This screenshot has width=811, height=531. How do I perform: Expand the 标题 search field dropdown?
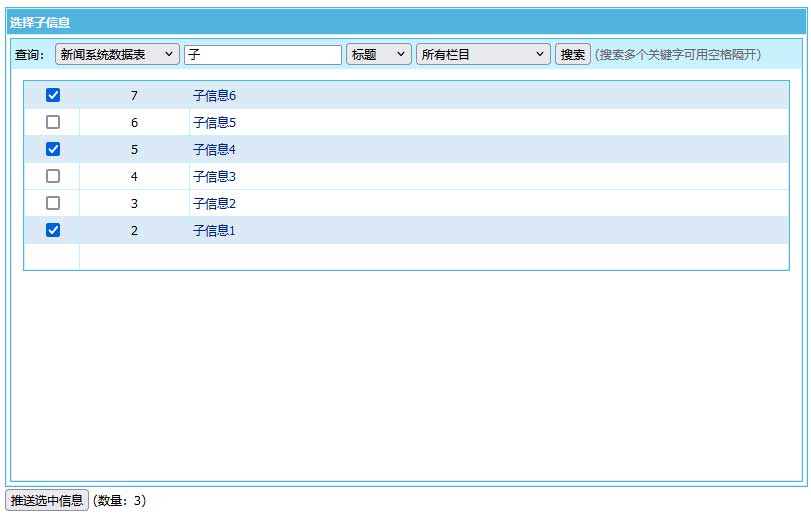(x=378, y=55)
